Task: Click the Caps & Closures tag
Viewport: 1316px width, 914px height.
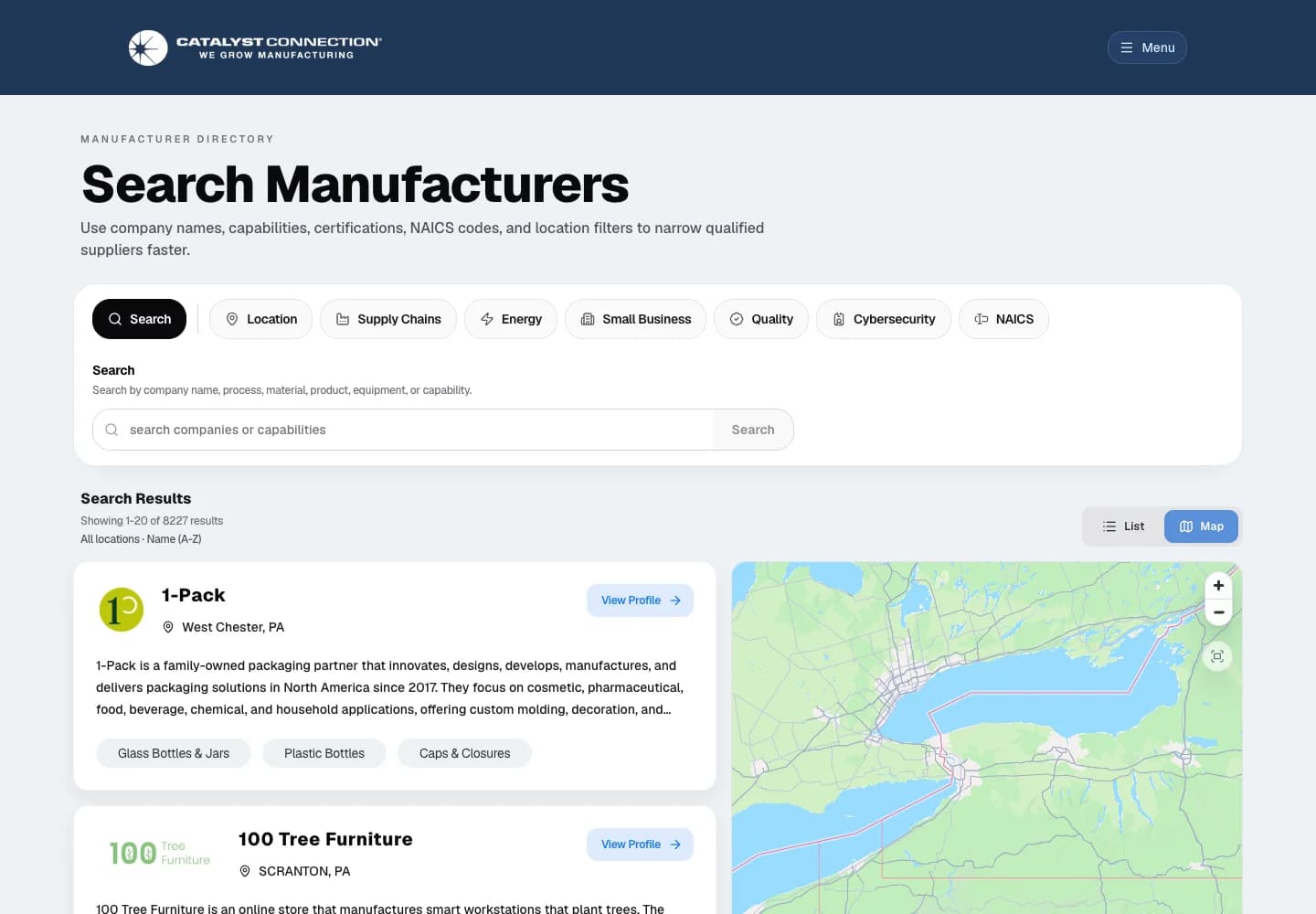Action: [x=464, y=753]
